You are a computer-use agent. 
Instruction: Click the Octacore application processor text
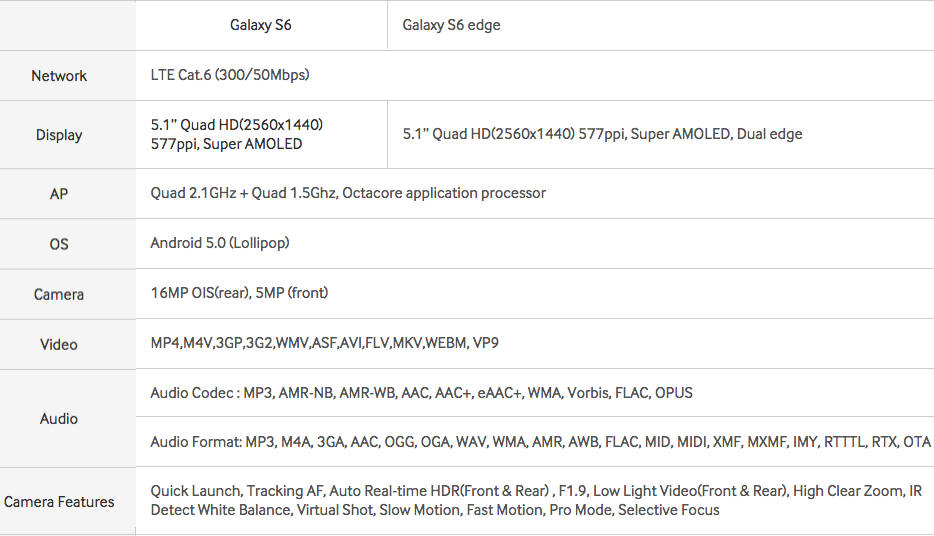348,193
